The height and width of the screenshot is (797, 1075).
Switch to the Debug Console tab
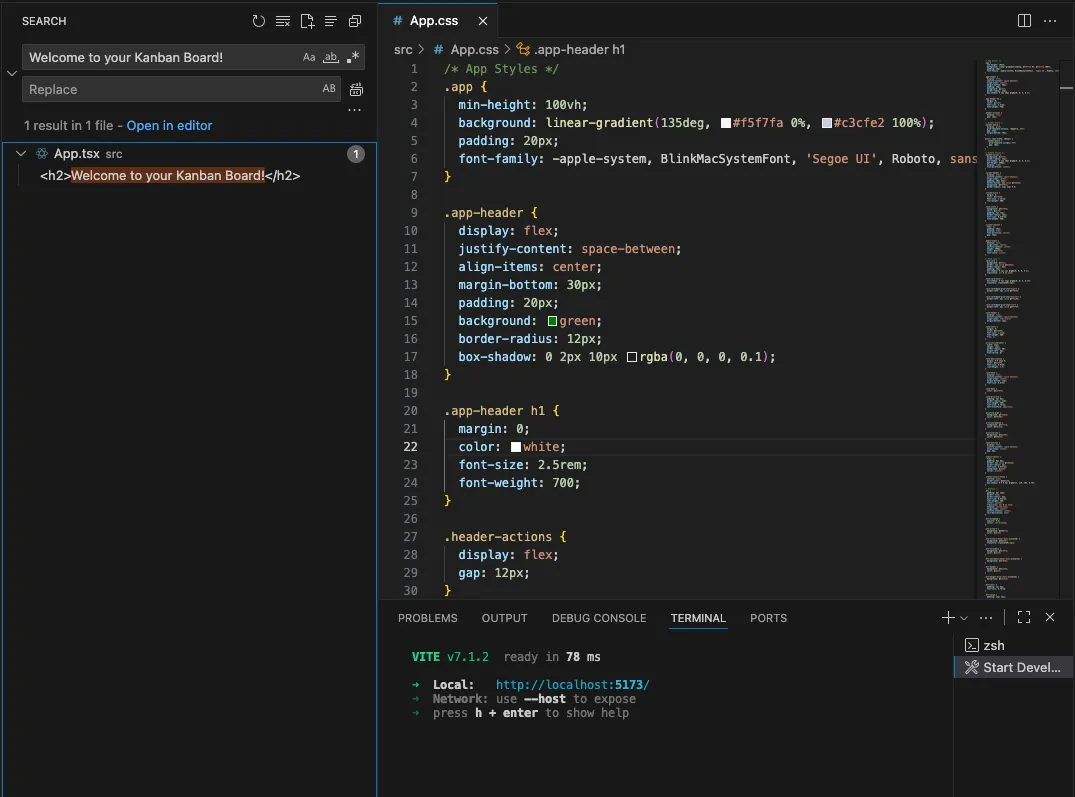click(x=599, y=618)
